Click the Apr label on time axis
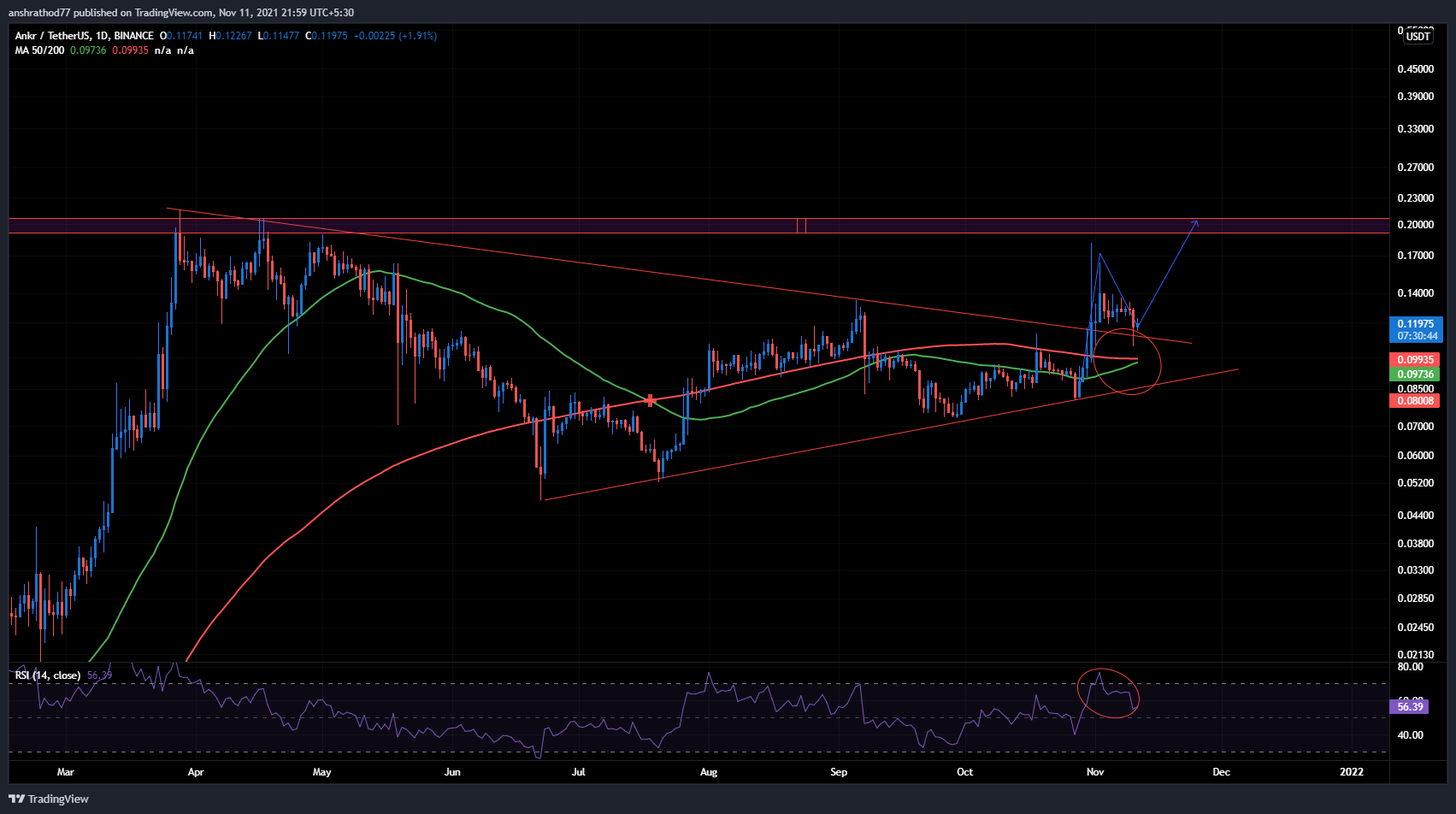Screen dimensions: 1456x814 (x=196, y=772)
